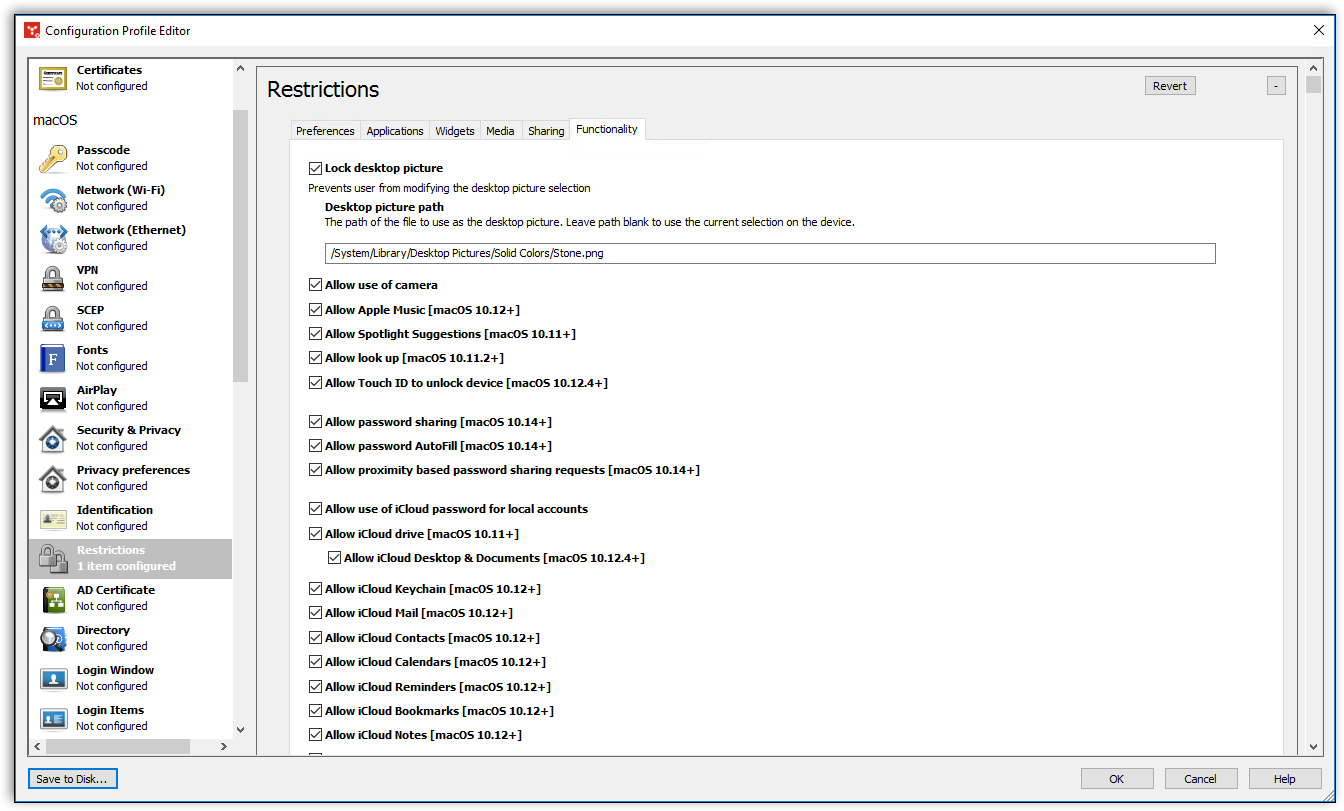Open the Sharing tab
The image size is (1344, 811).
[x=545, y=130]
